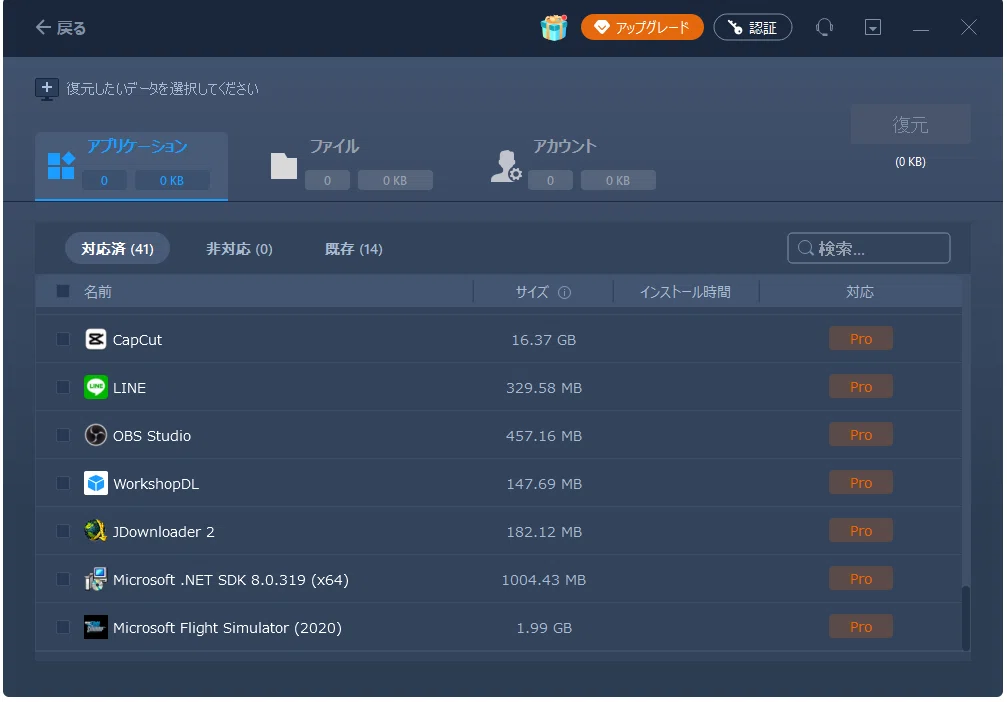Click the Pro badge for OBS Studio
Image resolution: width=1007 pixels, height=702 pixels.
(x=861, y=435)
